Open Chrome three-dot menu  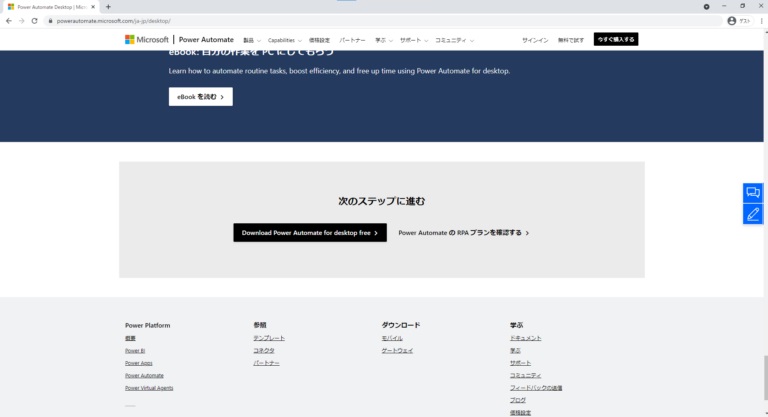pos(762,21)
